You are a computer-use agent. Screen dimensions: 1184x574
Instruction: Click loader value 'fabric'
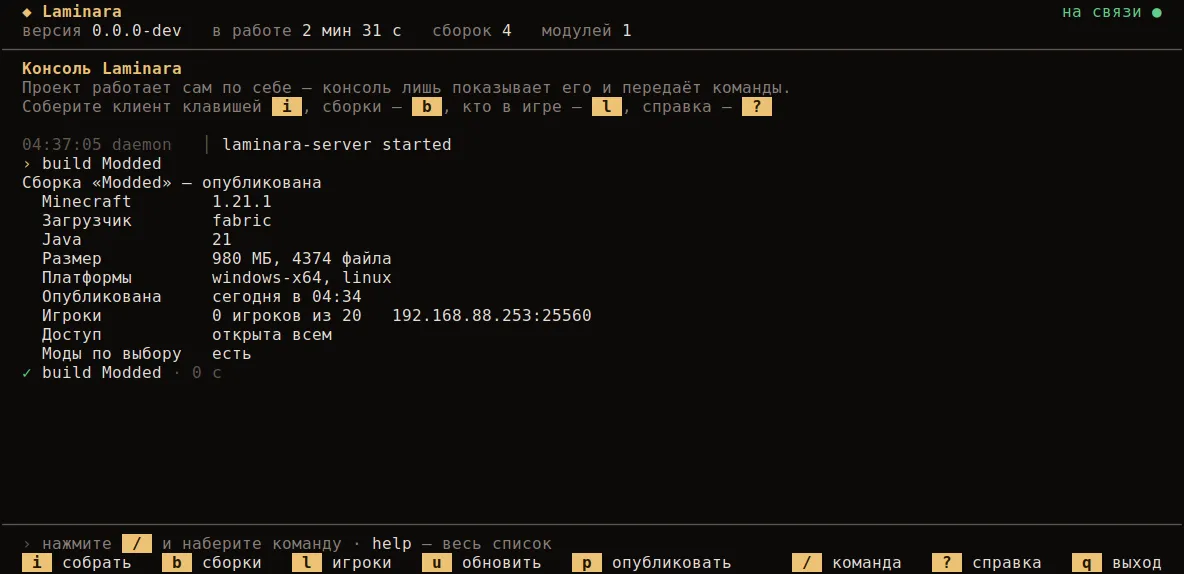point(242,221)
